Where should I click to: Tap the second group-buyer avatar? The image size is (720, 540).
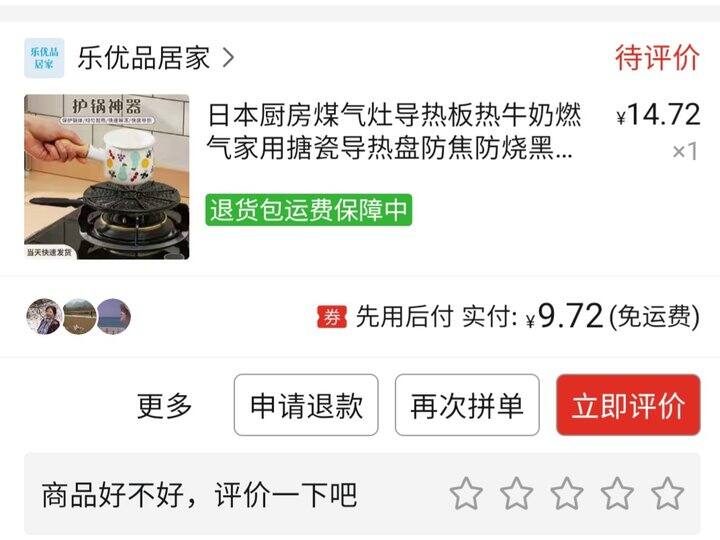[79, 316]
